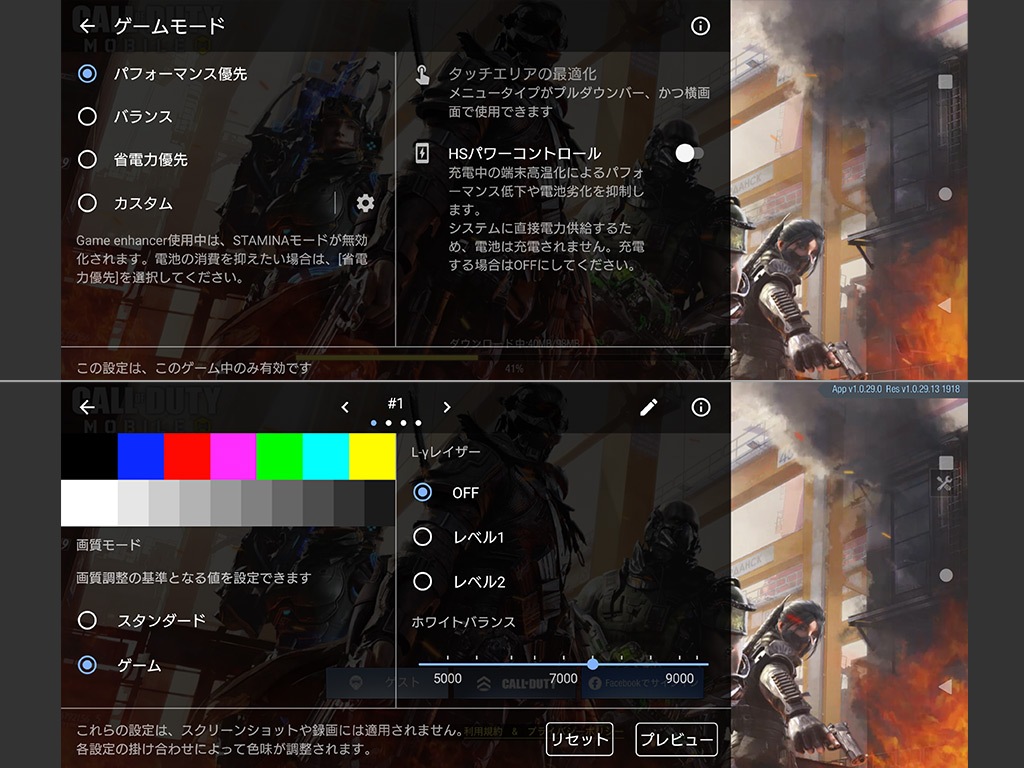Tap the リセット button
1024x768 pixels.
pos(579,739)
